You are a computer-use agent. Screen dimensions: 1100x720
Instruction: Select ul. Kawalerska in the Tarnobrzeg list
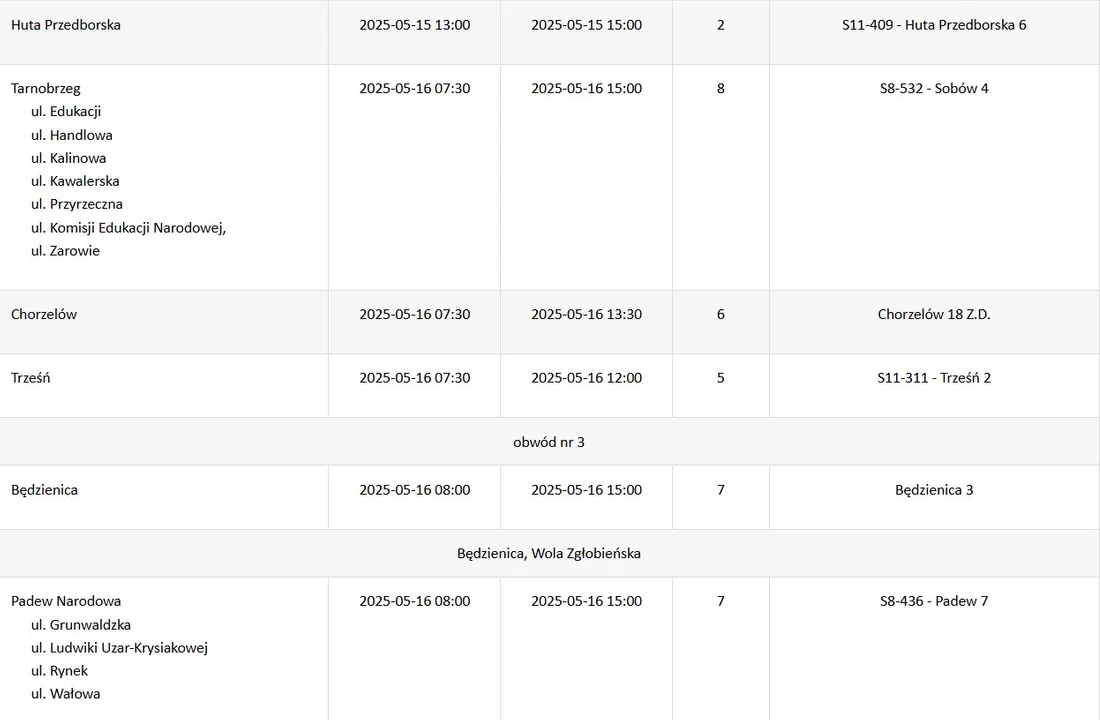click(x=75, y=181)
